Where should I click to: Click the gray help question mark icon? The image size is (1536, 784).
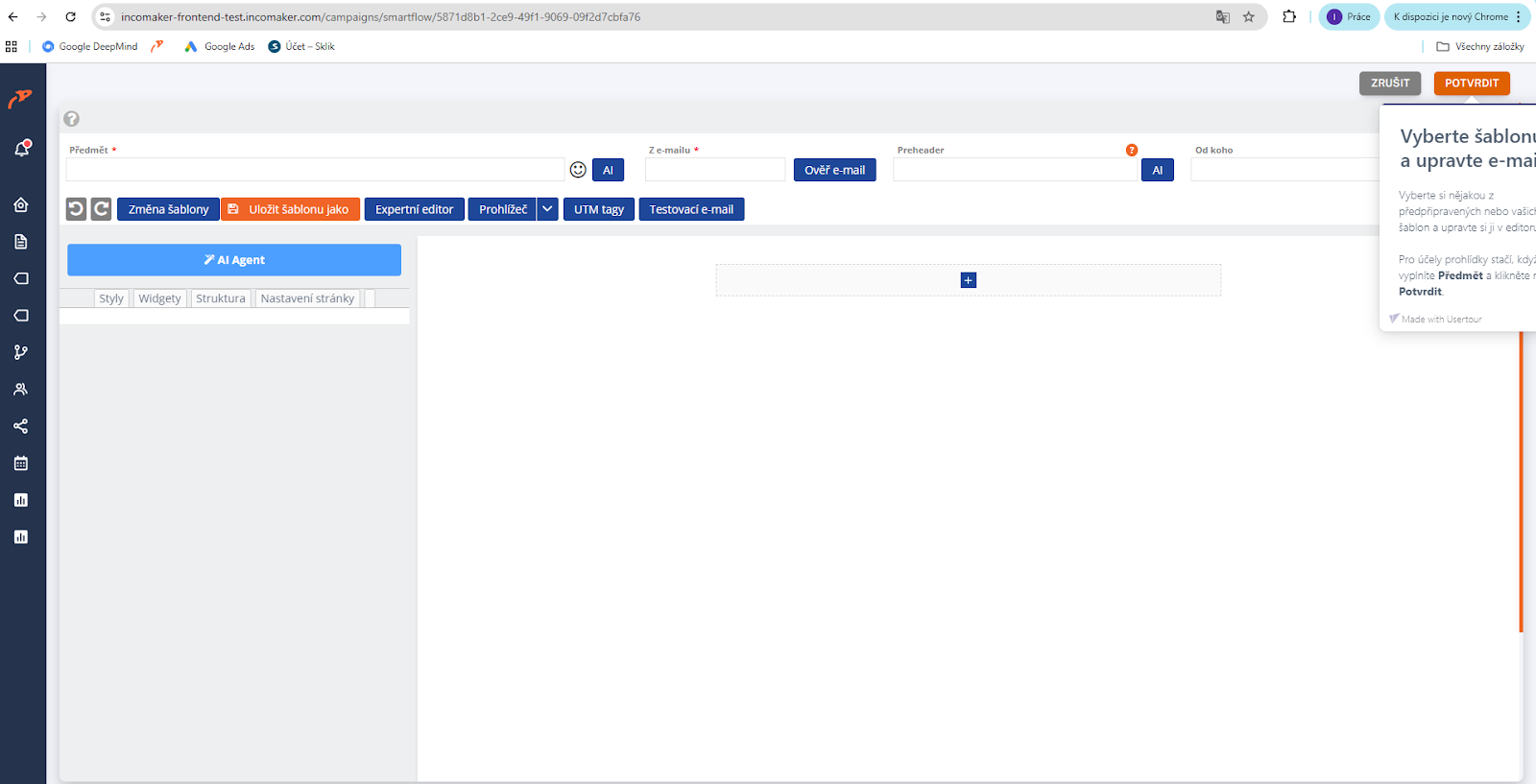[x=71, y=119]
